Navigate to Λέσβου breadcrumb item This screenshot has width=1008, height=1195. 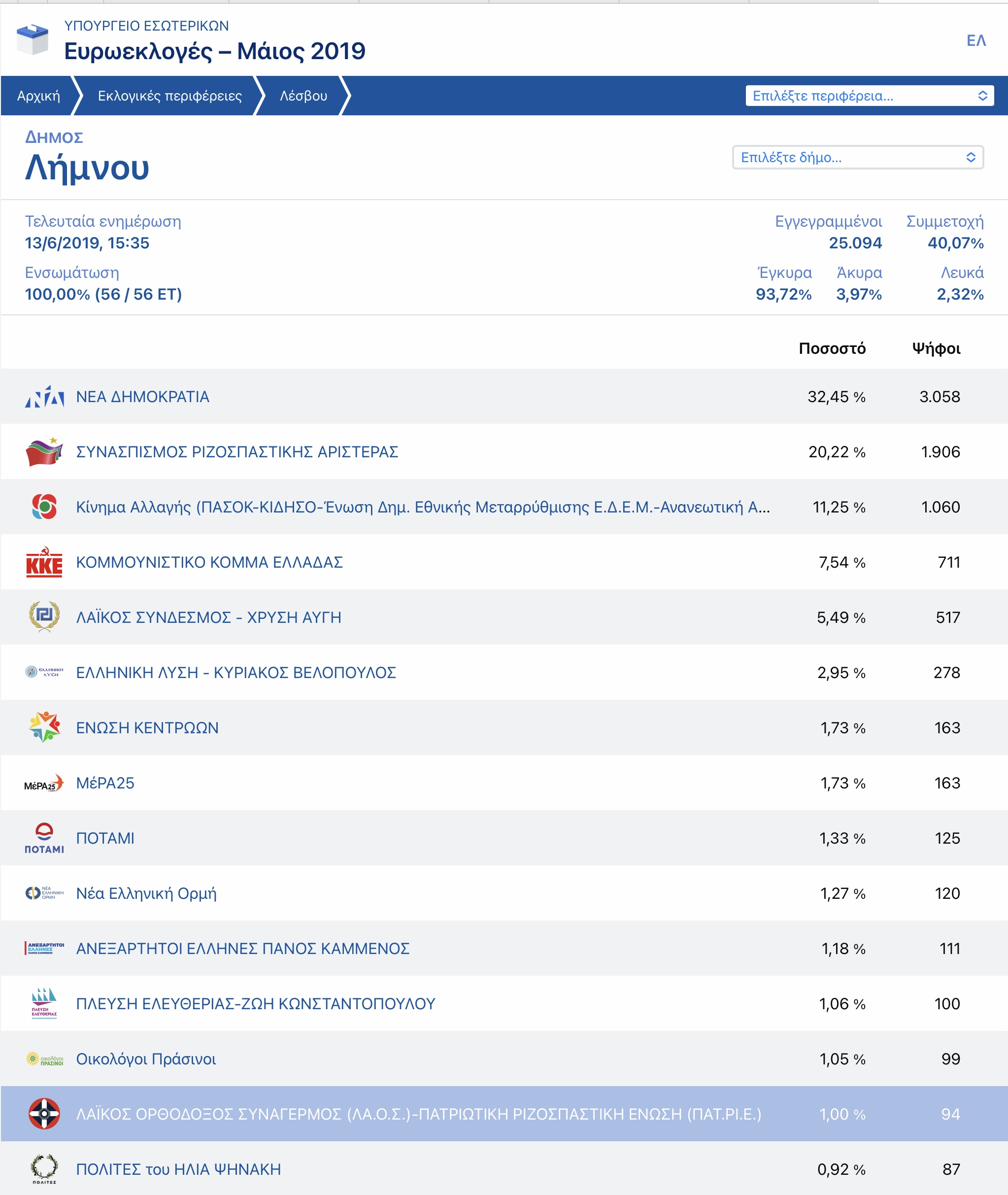pyautogui.click(x=303, y=96)
